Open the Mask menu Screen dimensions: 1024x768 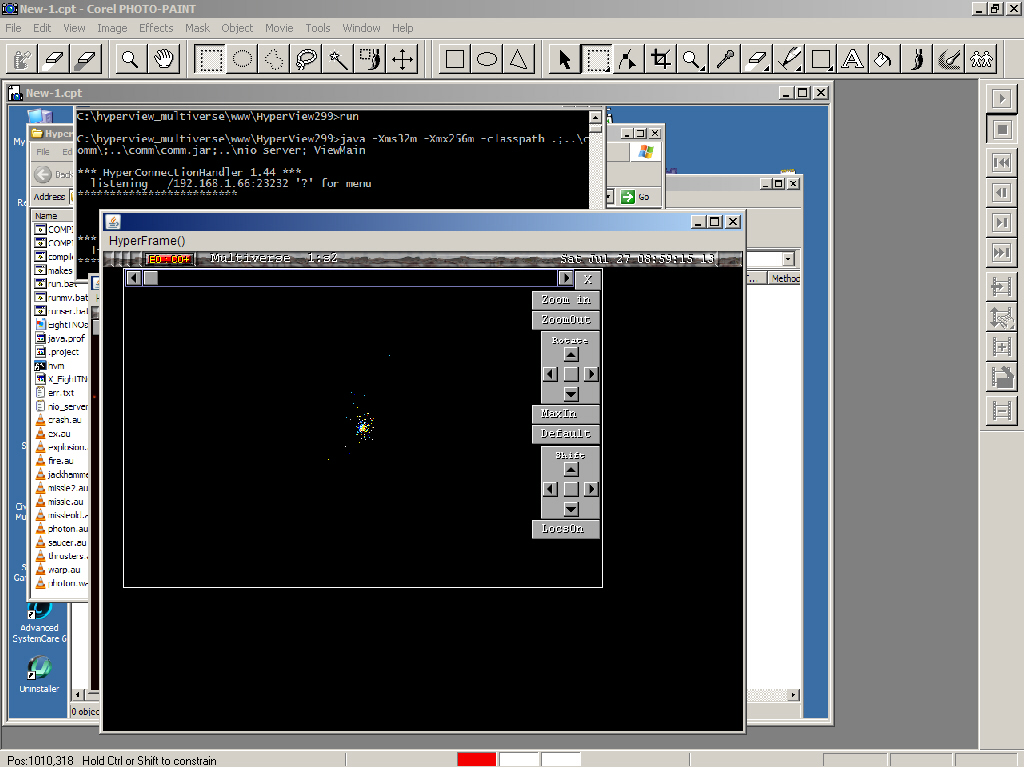(x=197, y=28)
